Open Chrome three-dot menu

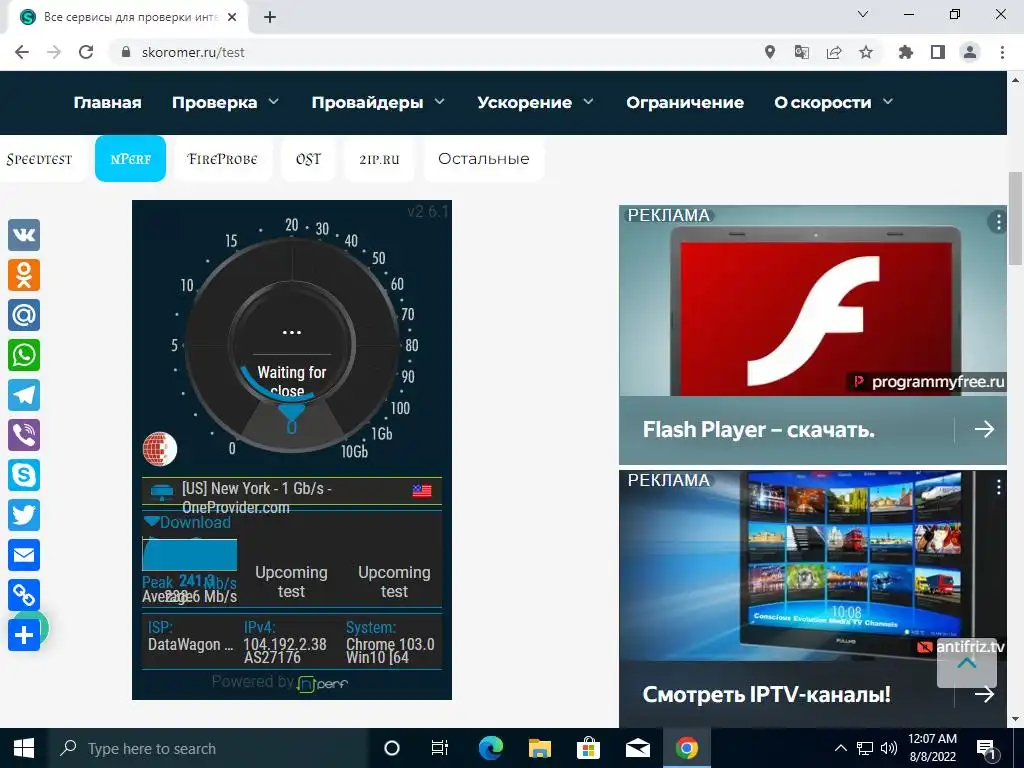tap(1002, 52)
